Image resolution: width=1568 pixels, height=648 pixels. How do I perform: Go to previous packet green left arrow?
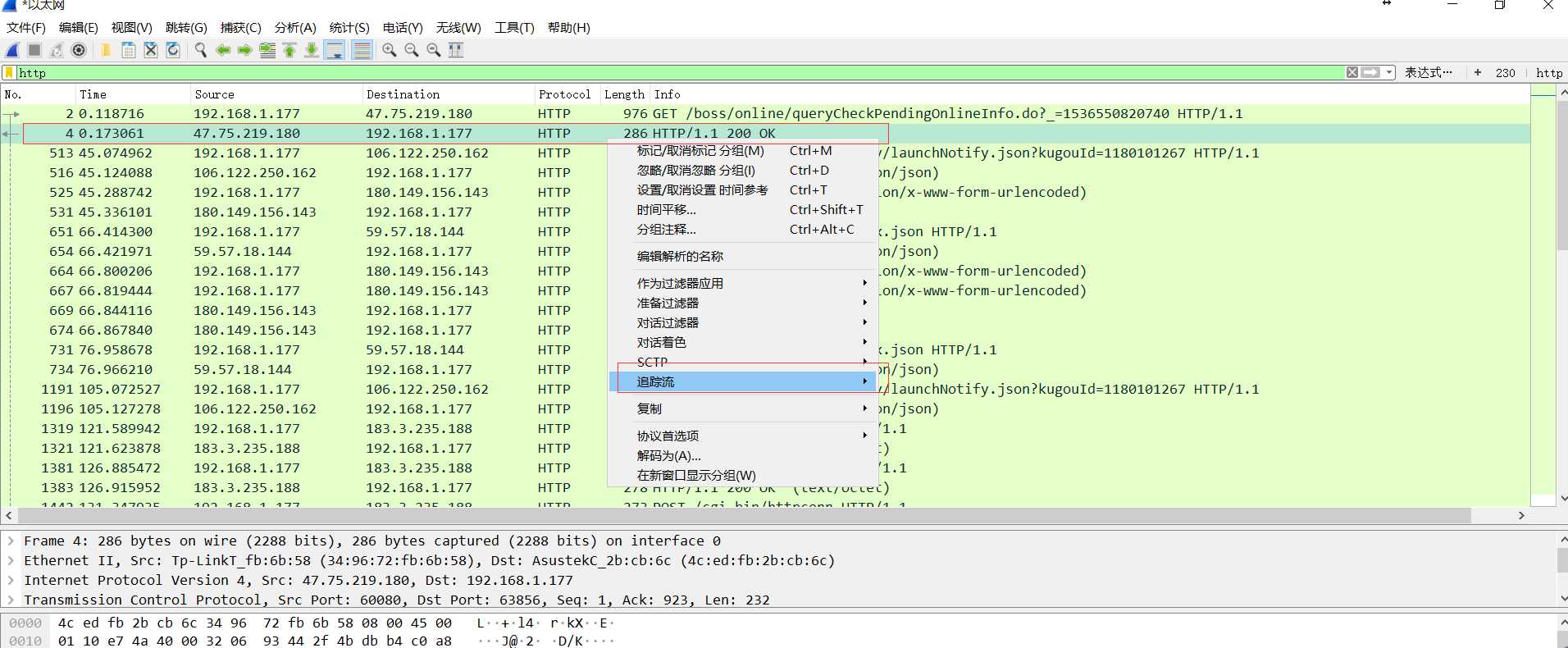[222, 50]
